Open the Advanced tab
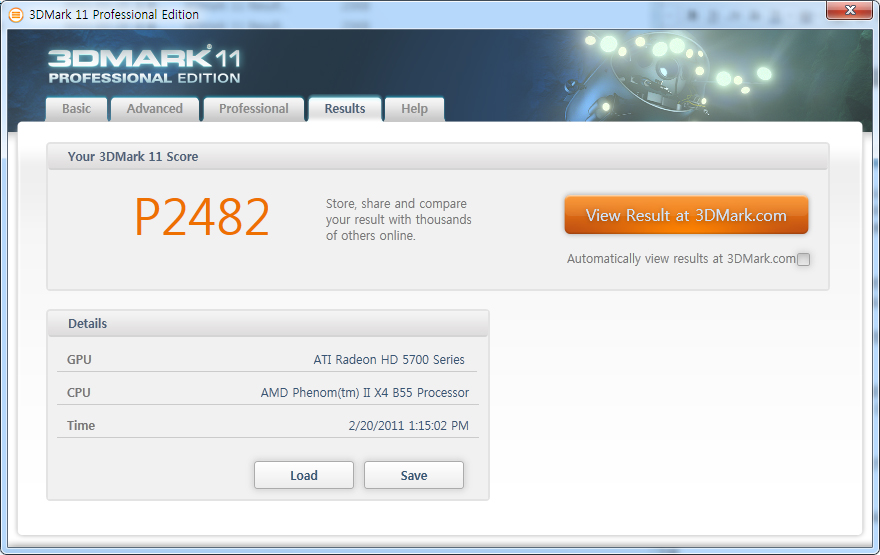The width and height of the screenshot is (880, 555). tap(155, 109)
